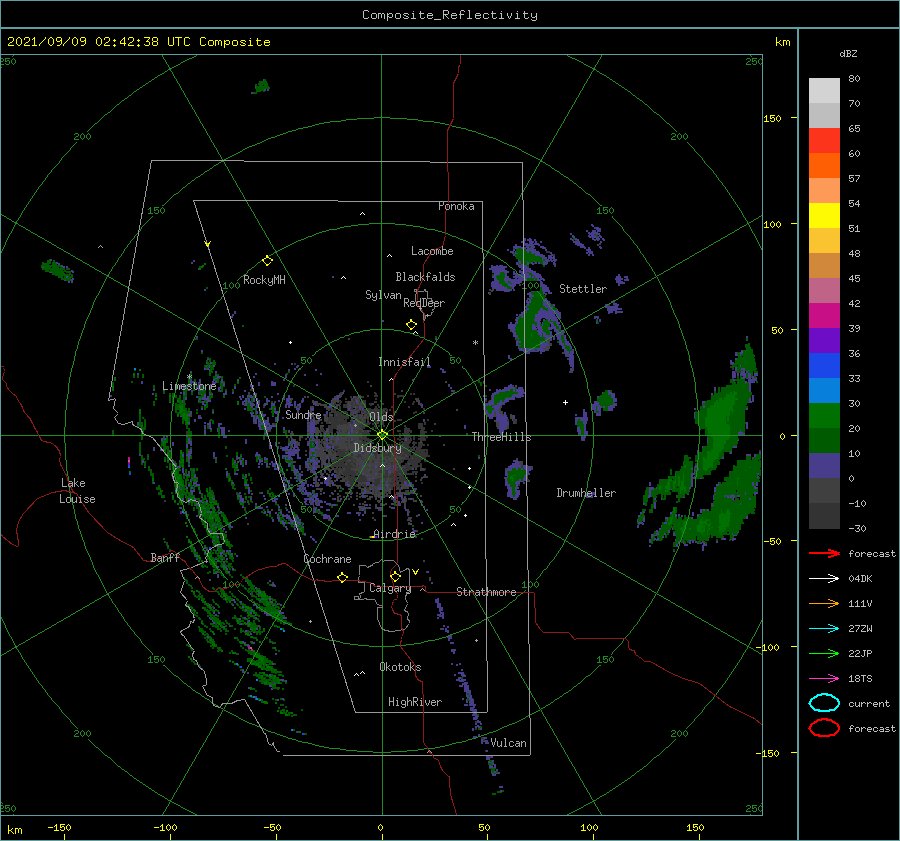The height and width of the screenshot is (841, 900).
Task: Click the Innisfail town label
Action: tap(404, 362)
